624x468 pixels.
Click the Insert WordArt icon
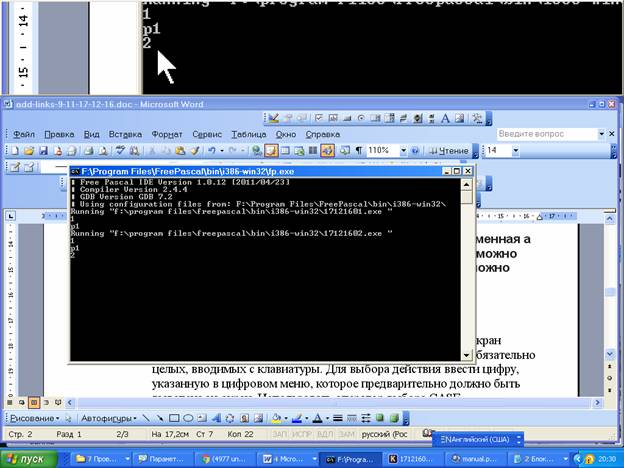pyautogui.click(x=216, y=418)
